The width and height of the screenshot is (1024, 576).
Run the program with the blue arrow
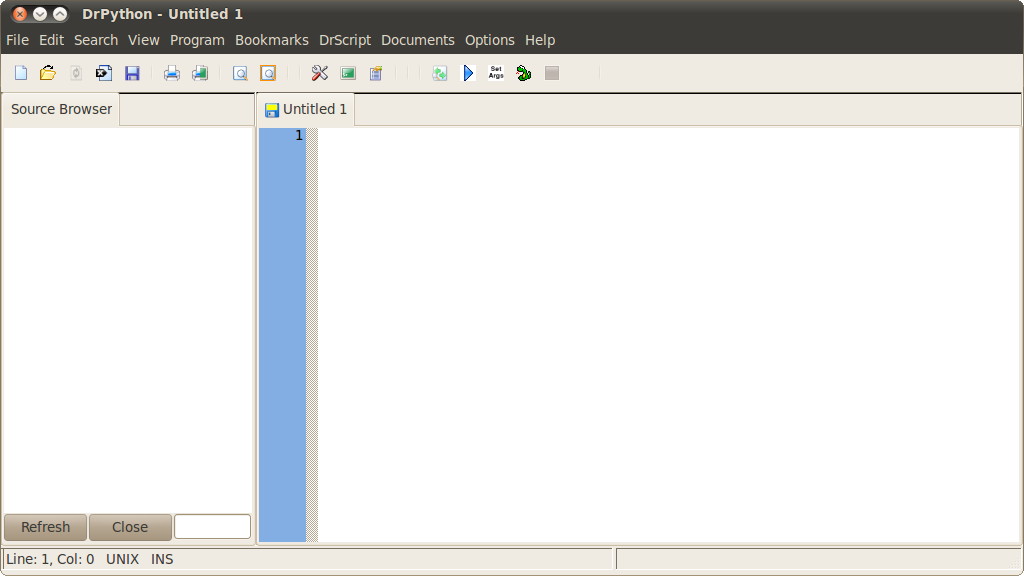pyautogui.click(x=468, y=73)
